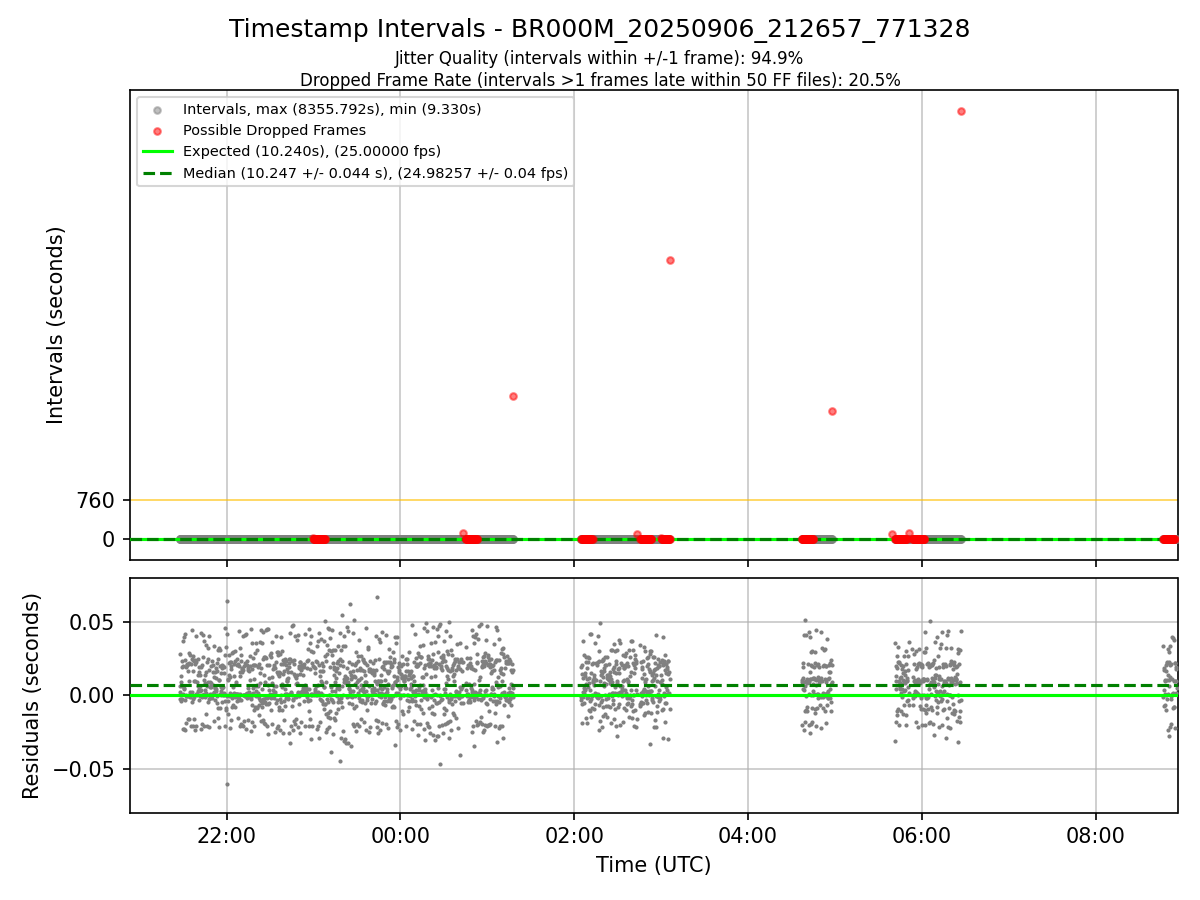Click the '22:00' time axis tick label
Screen dimensions: 1200x900
(x=226, y=834)
